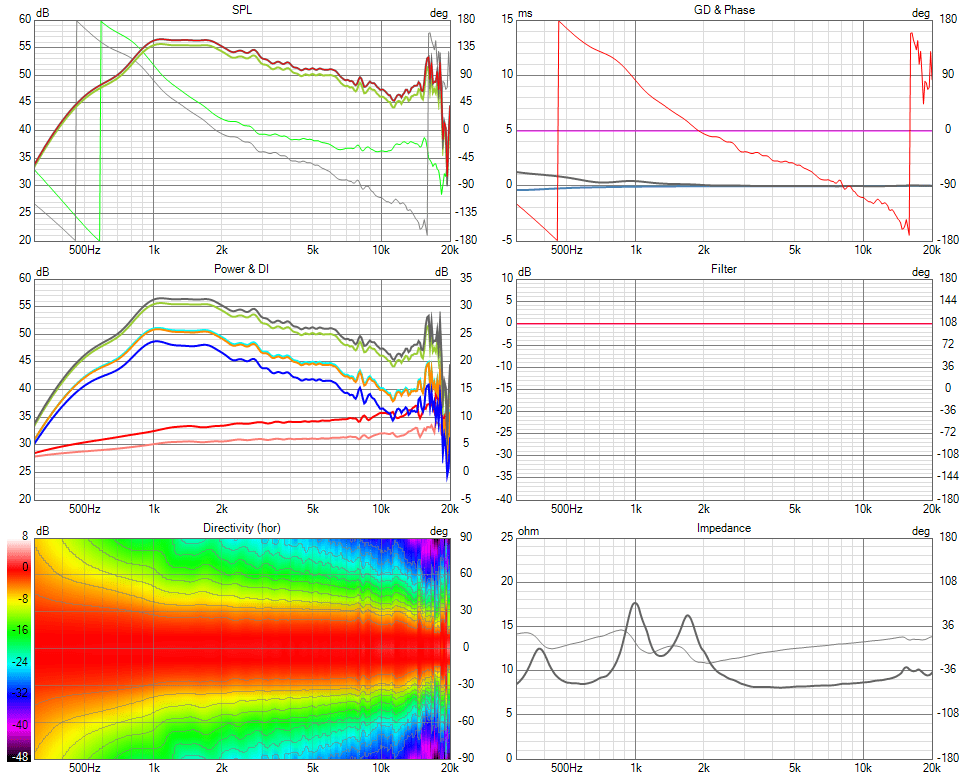Click the directivity color scale bar
The width and height of the screenshot is (966, 779).
click(x=19, y=651)
